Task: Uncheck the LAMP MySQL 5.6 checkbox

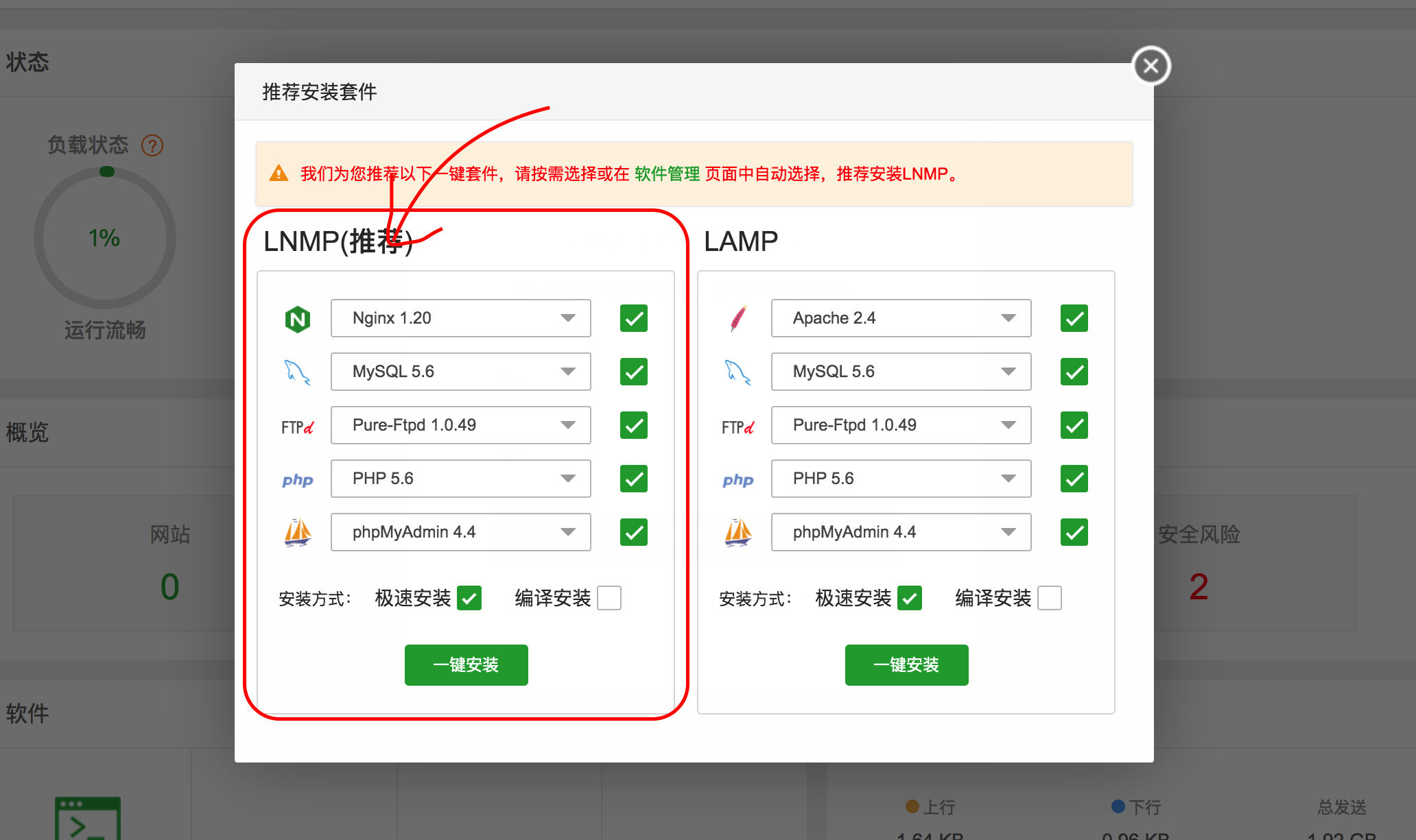Action: click(x=1074, y=372)
